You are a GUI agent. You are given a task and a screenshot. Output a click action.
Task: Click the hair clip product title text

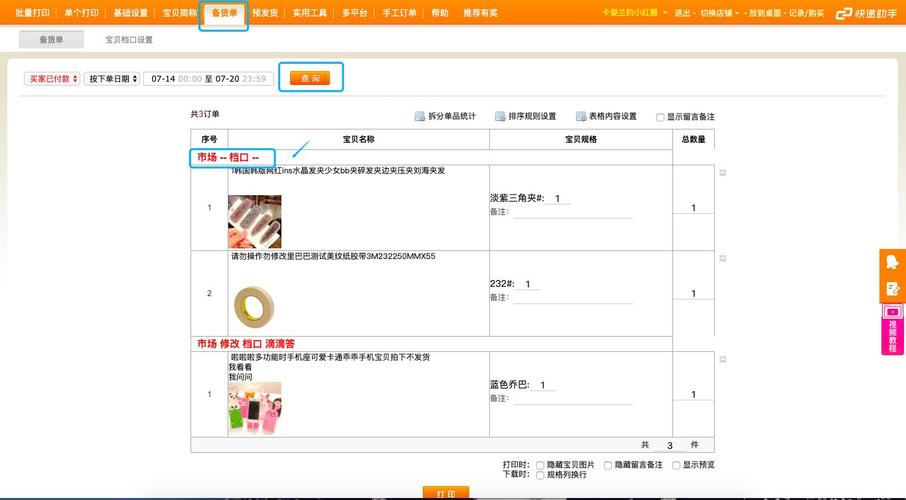(x=338, y=171)
